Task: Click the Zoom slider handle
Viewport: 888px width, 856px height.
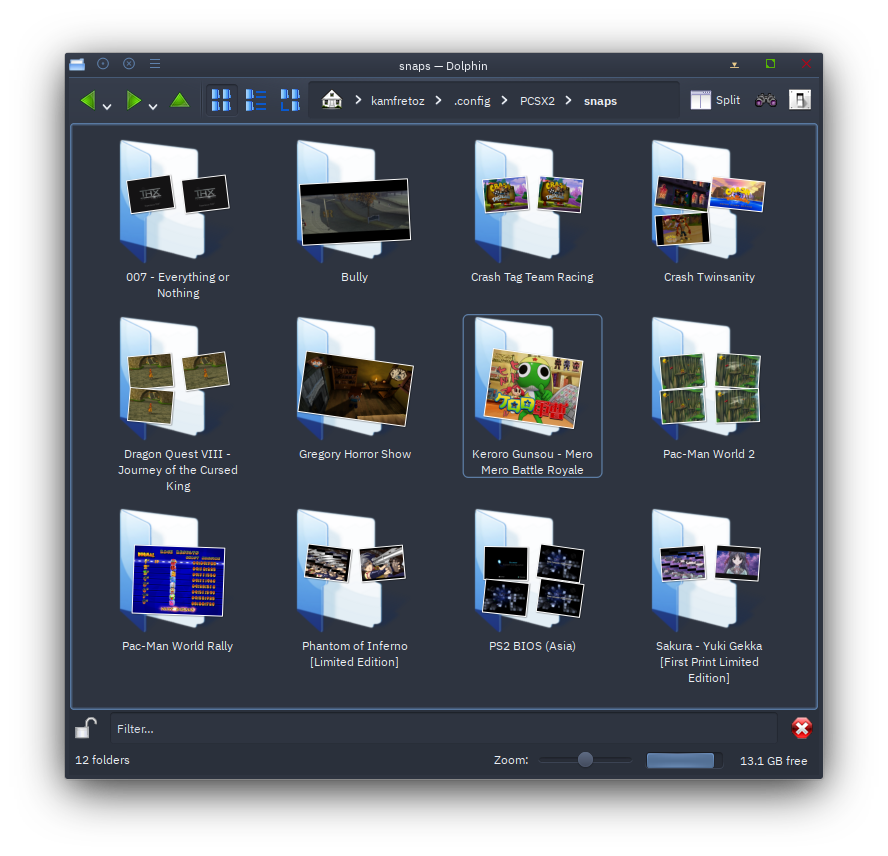Action: coord(585,760)
